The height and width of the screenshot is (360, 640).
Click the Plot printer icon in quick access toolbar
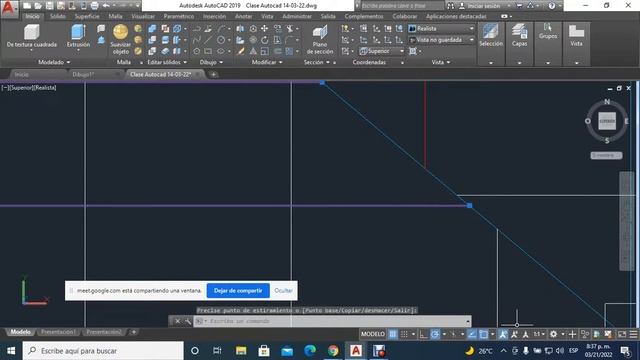click(x=94, y=6)
